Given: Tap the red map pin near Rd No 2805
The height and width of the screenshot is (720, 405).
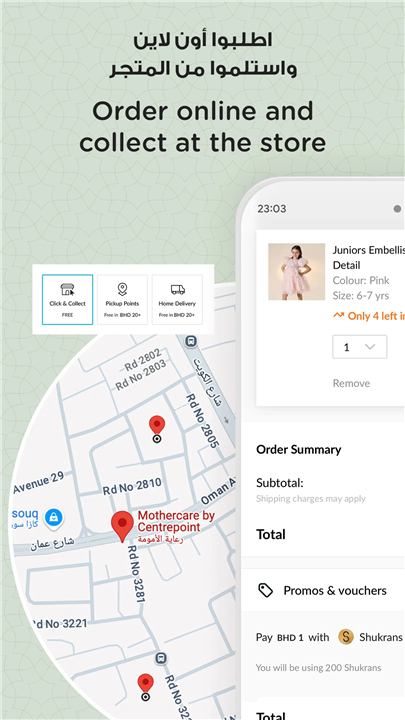Looking at the screenshot, I should pyautogui.click(x=157, y=429).
